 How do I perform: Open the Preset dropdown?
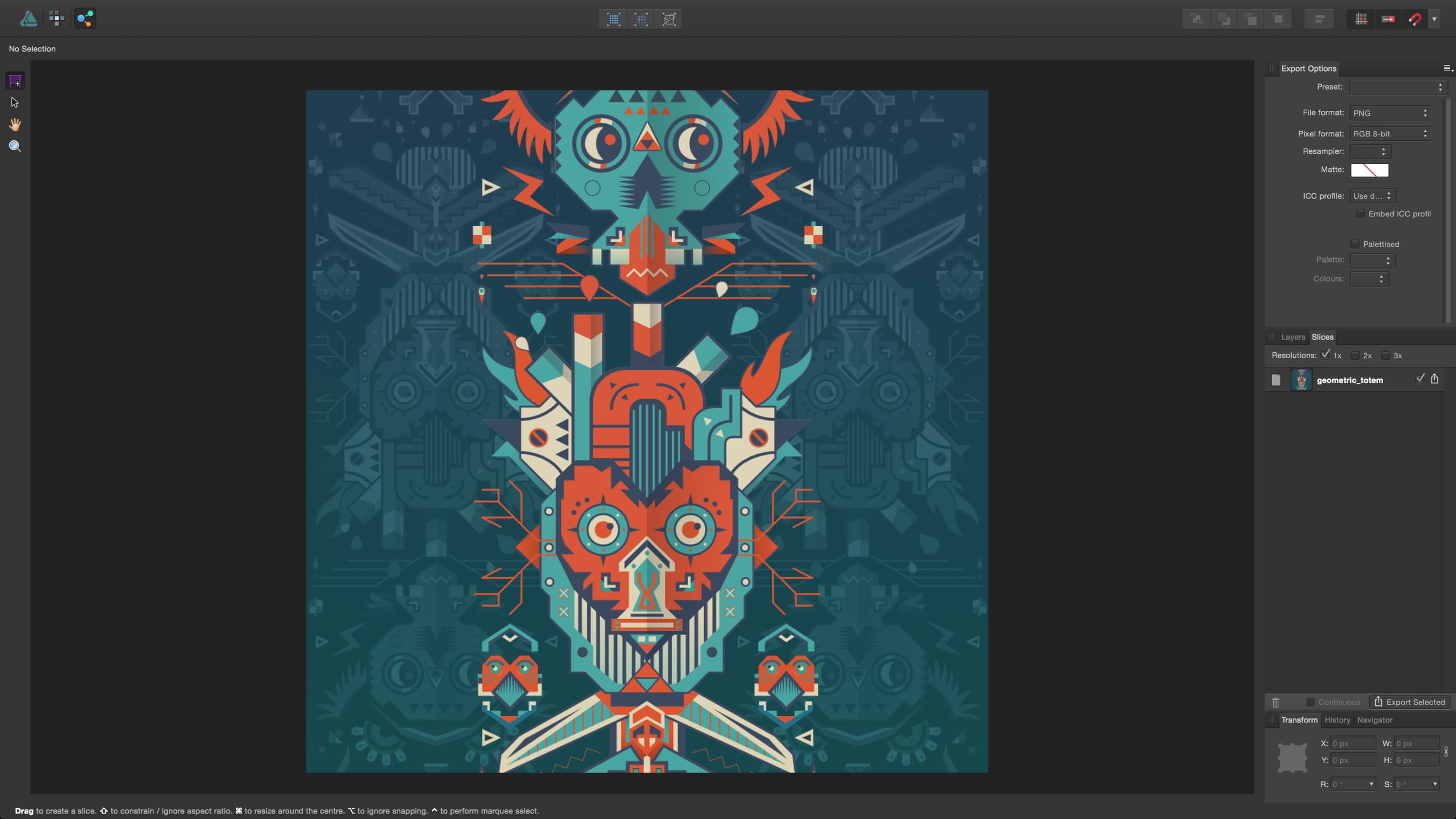(1396, 87)
